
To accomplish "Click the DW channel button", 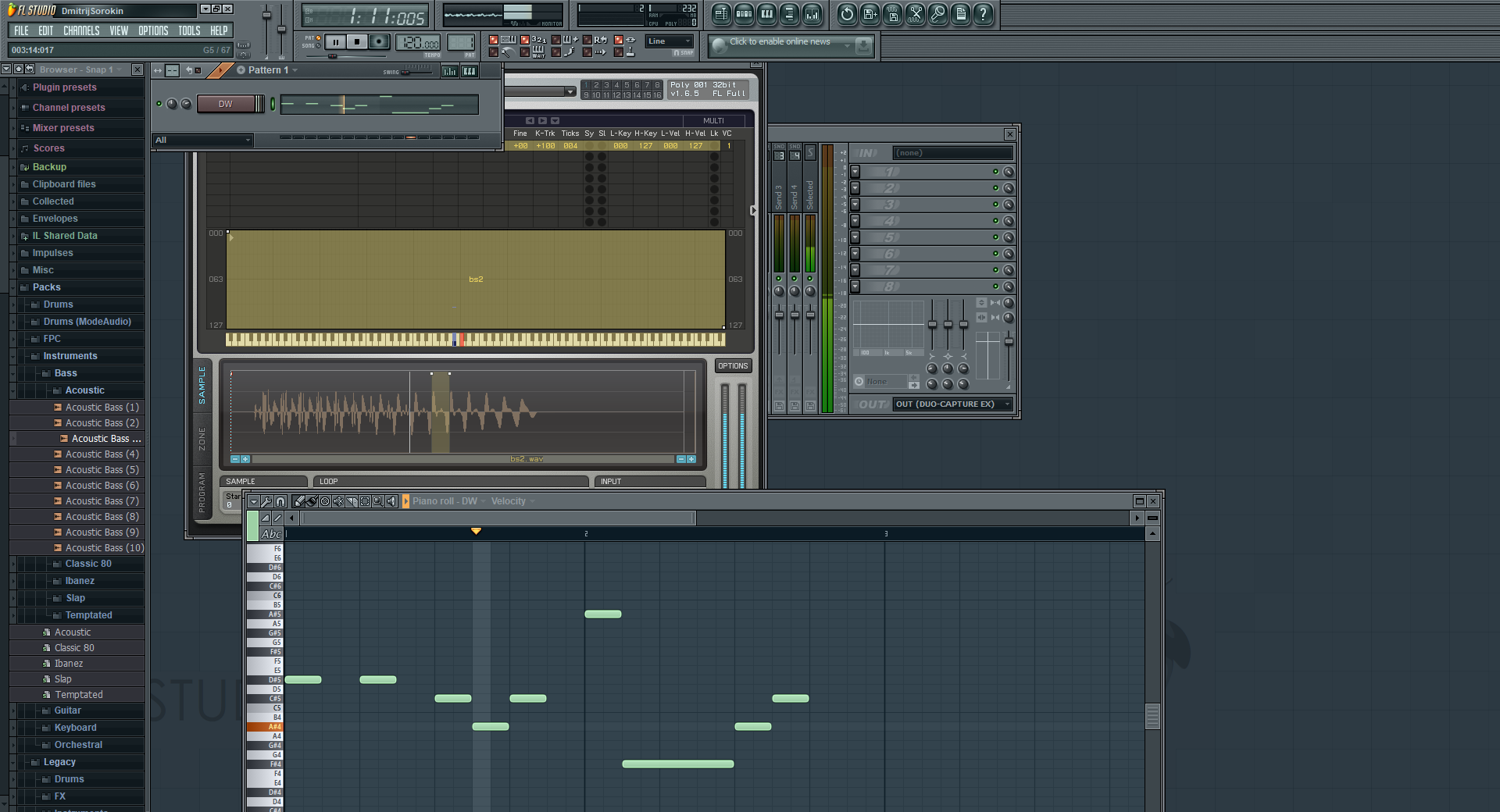I will pos(226,104).
